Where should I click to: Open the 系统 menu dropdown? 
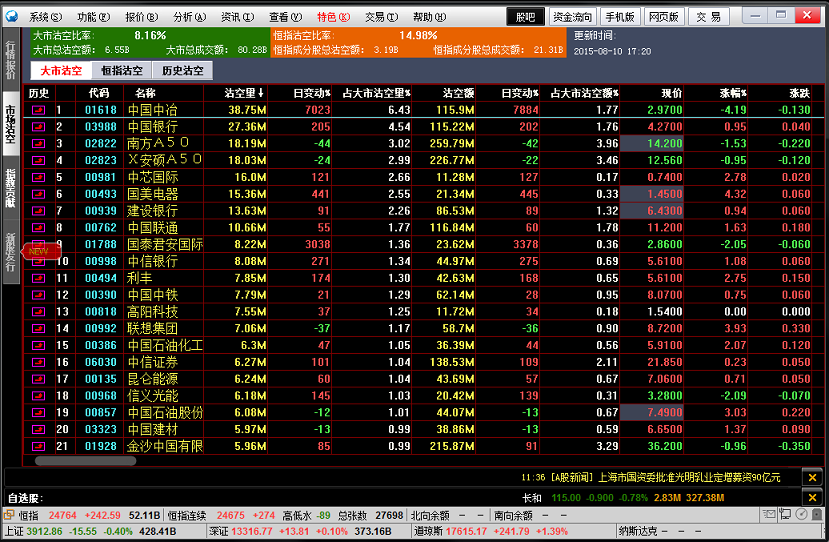(x=45, y=17)
